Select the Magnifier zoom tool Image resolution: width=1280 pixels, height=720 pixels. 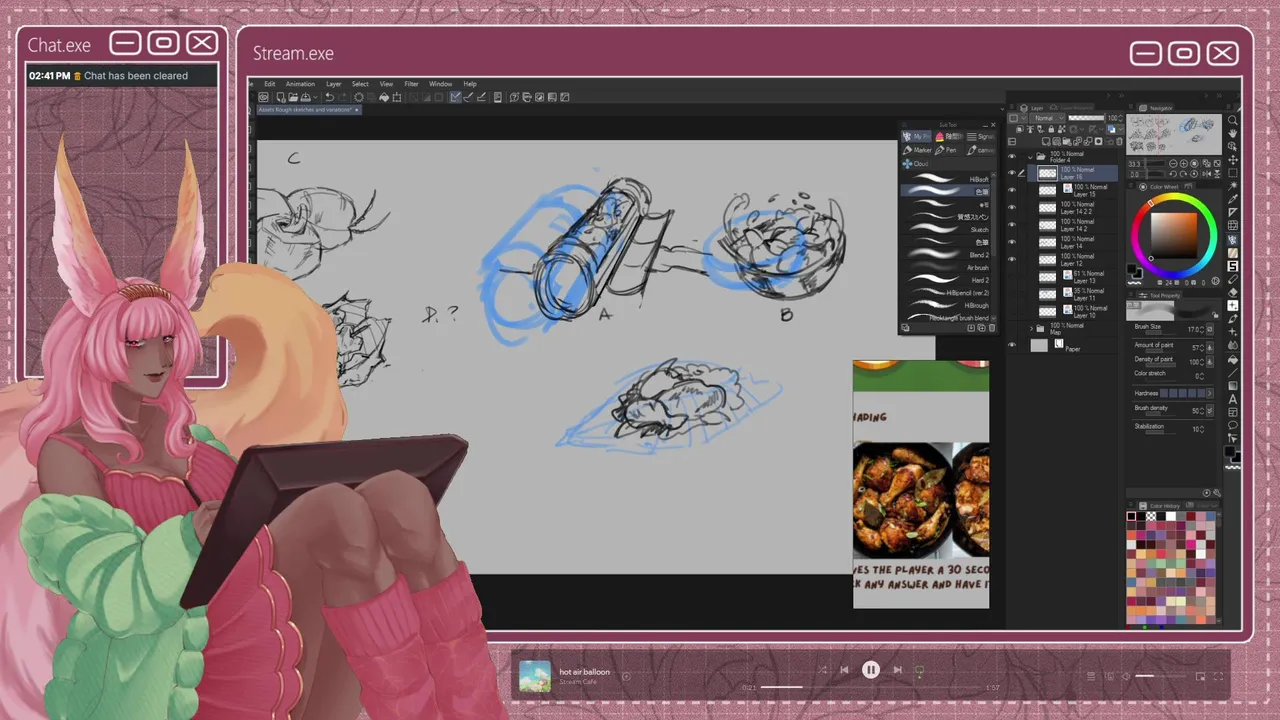coord(1233,121)
